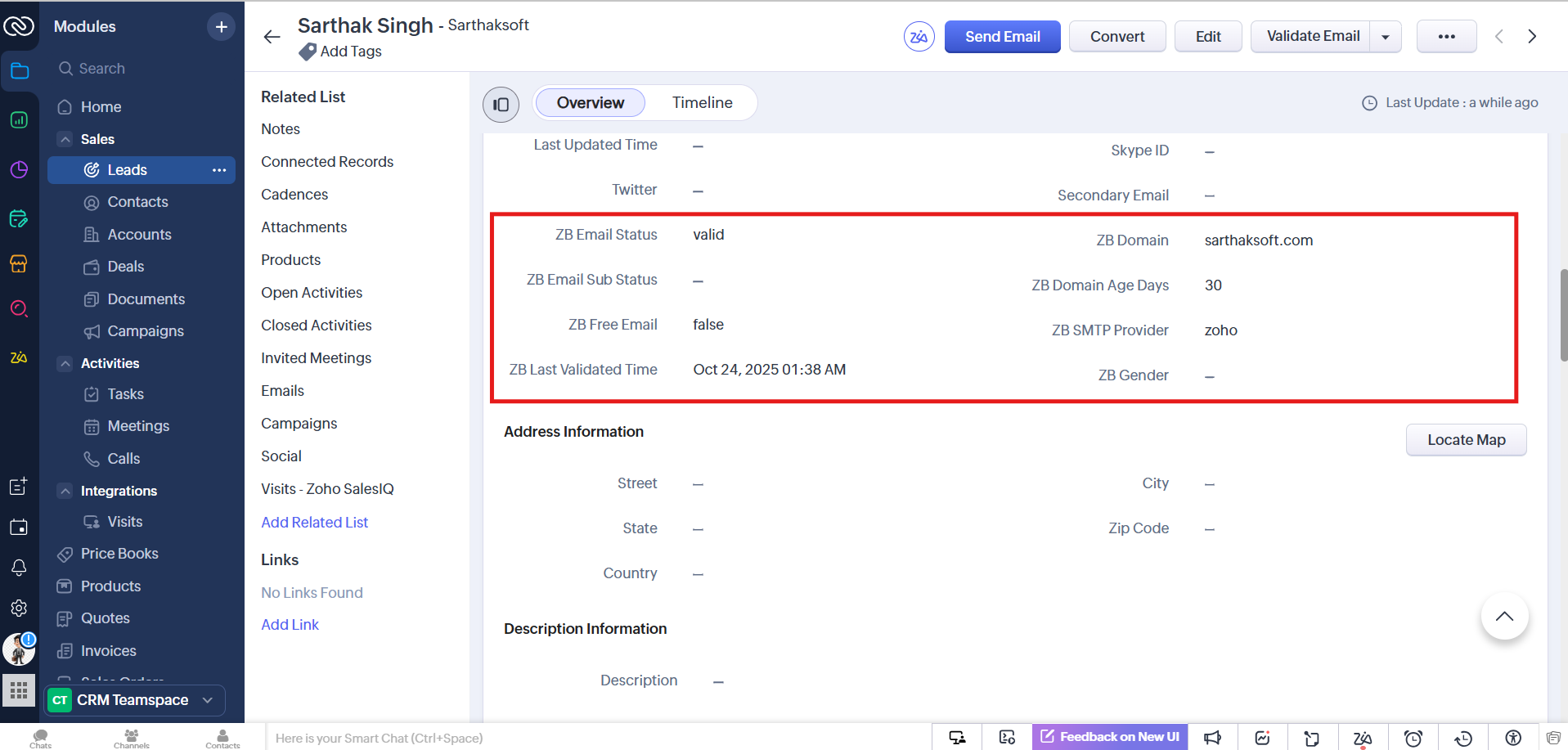Click the back arrow next to Sarthak Singh

click(x=272, y=37)
